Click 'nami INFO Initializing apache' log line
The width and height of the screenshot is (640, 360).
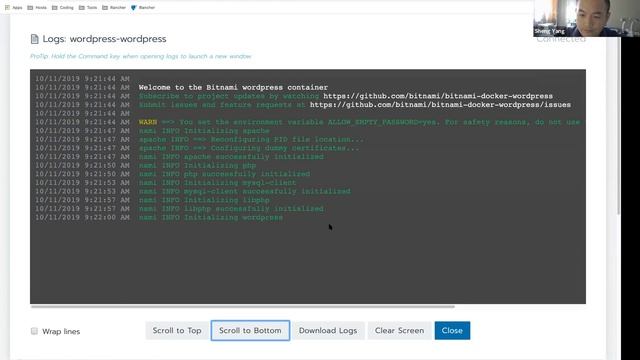204,131
